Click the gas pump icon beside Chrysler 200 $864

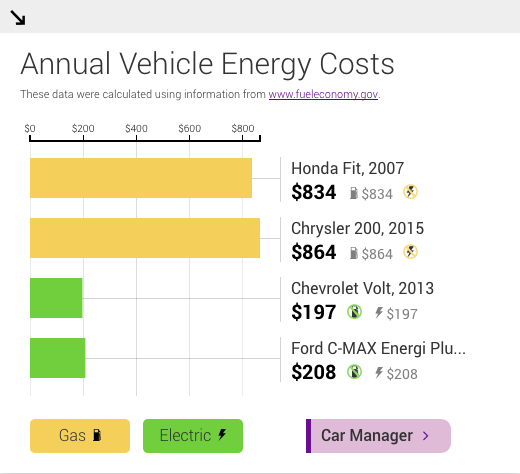[354, 253]
